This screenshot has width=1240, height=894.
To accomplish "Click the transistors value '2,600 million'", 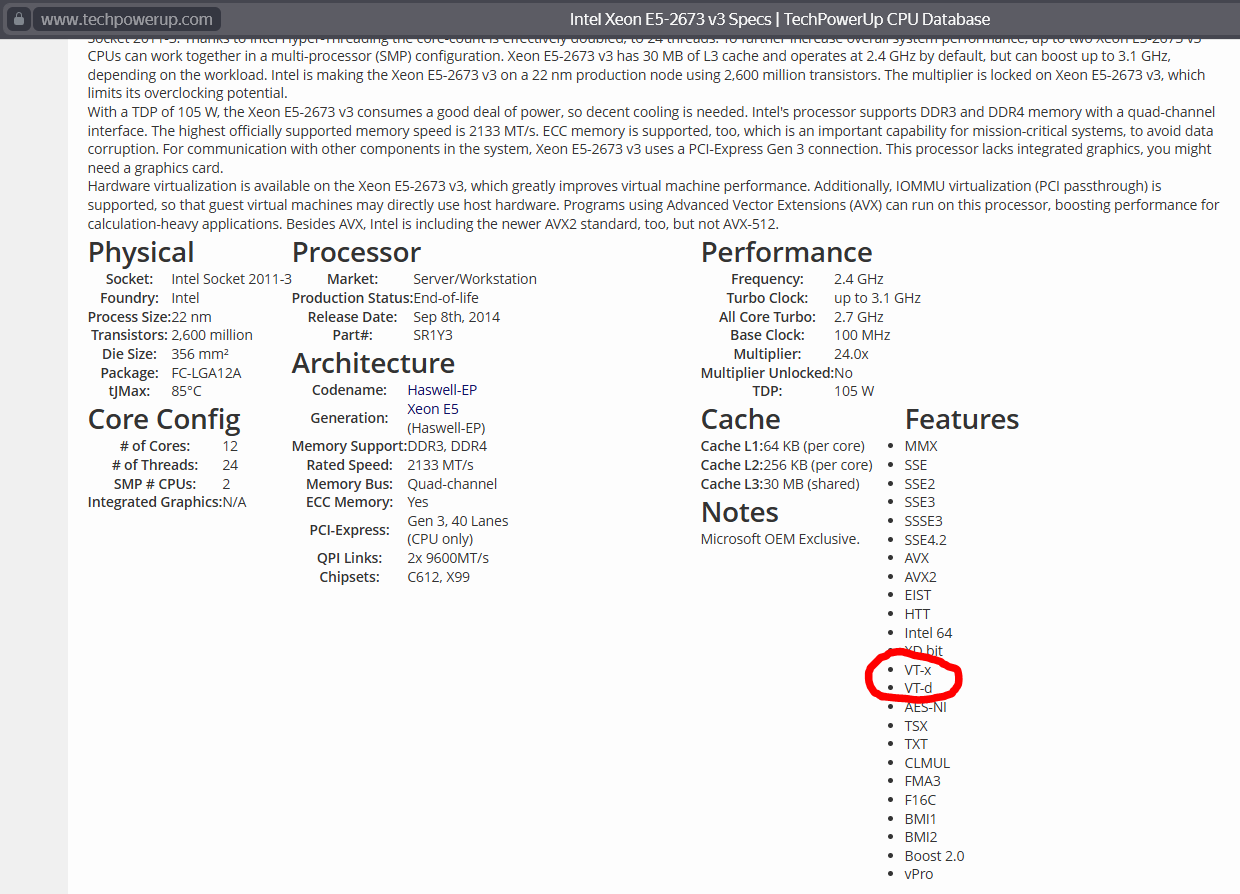I will tap(212, 335).
